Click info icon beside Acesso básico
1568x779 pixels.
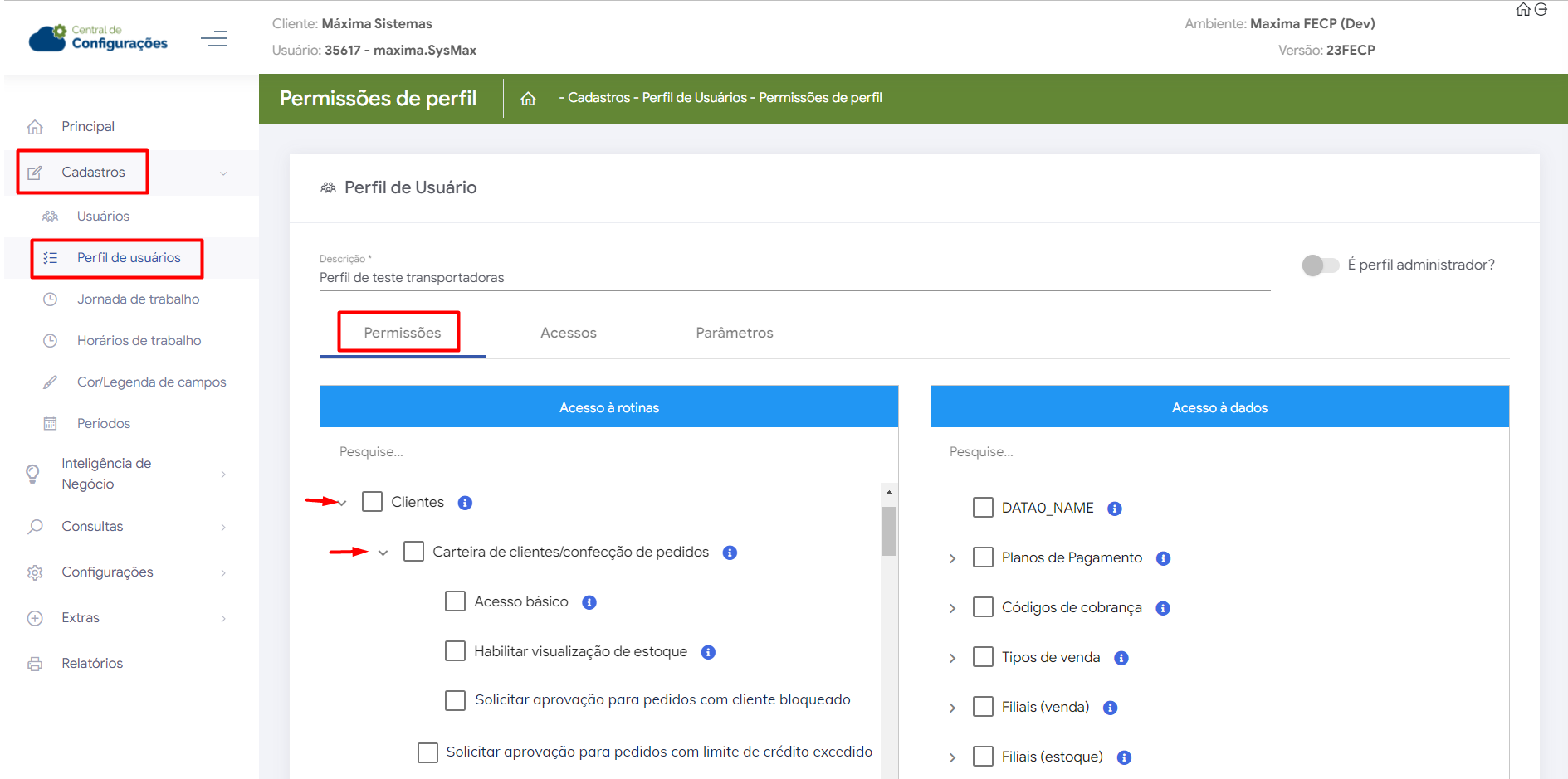pos(589,602)
